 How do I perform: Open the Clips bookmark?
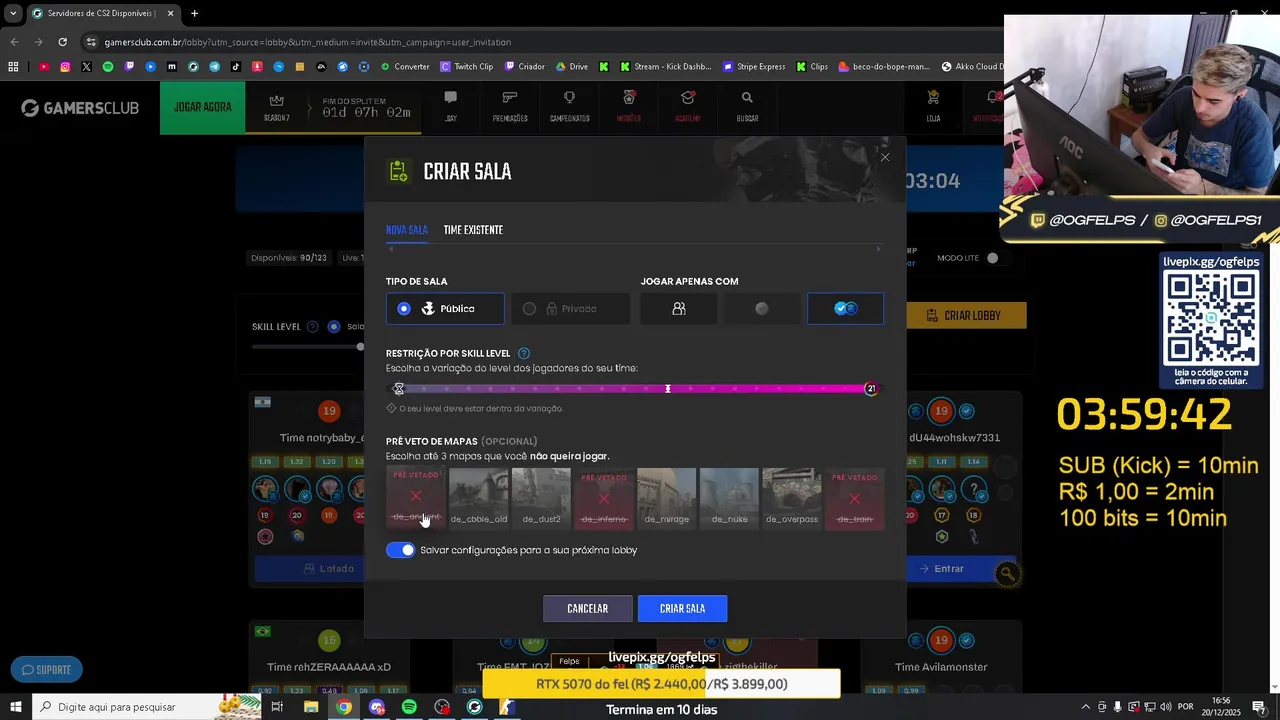coord(812,67)
